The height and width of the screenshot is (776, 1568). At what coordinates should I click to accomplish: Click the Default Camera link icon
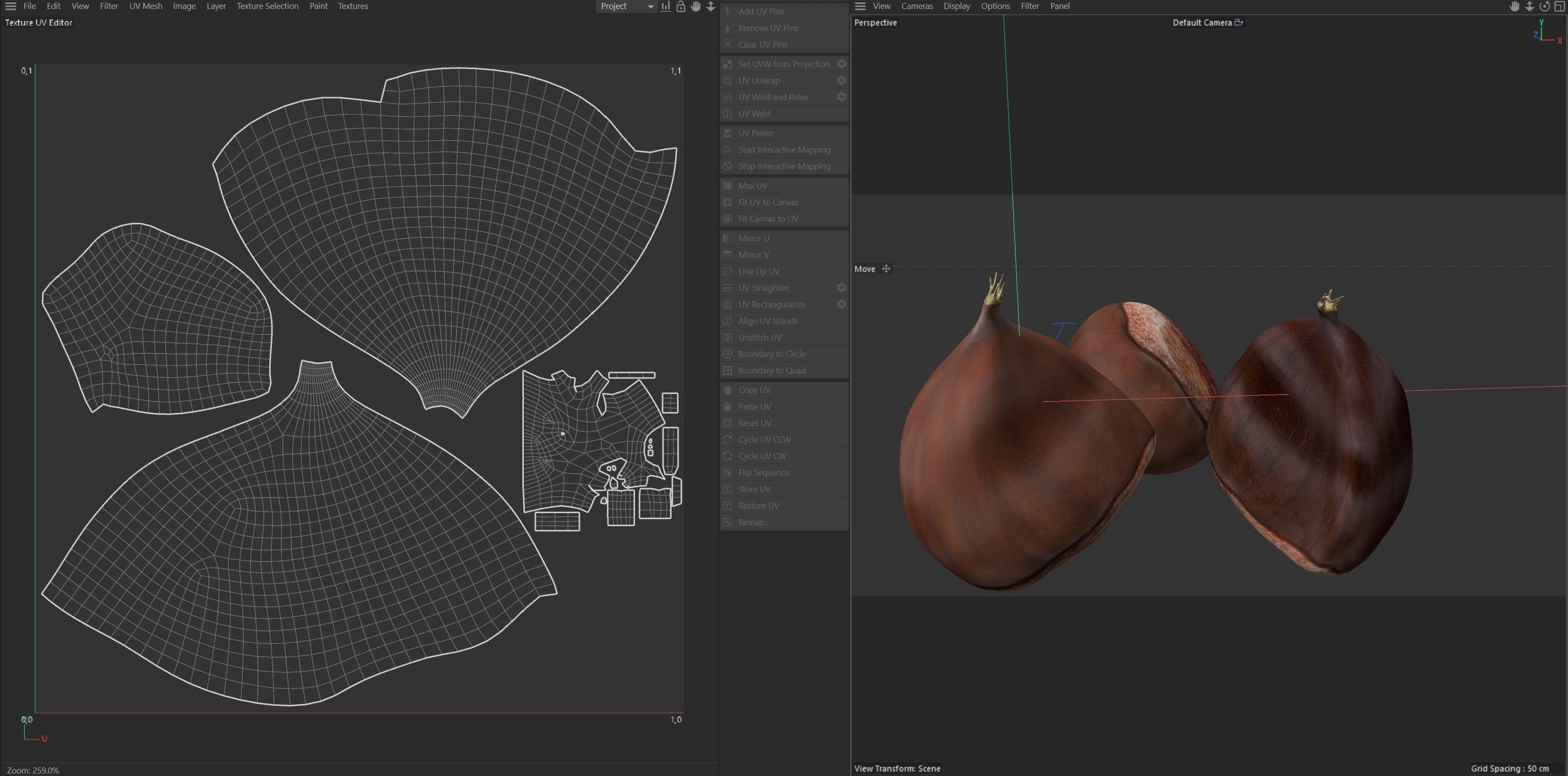(x=1238, y=23)
